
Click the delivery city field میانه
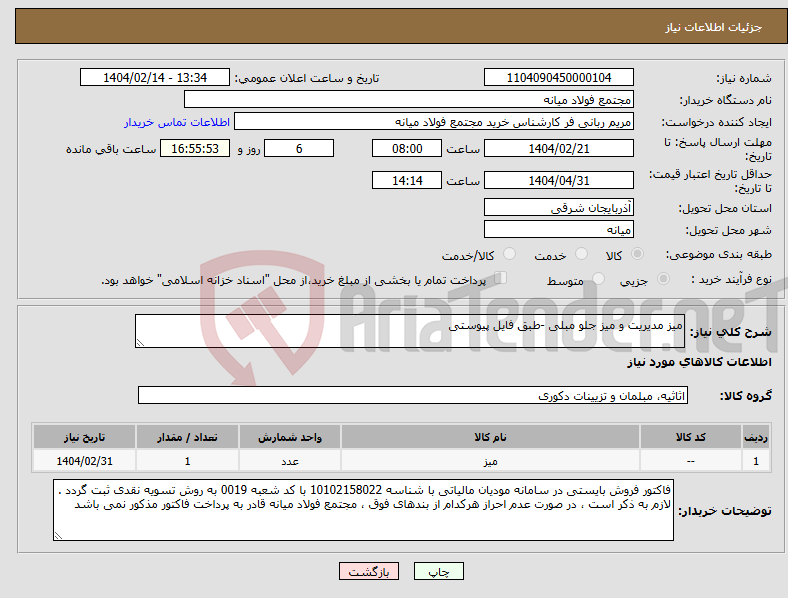point(558,230)
